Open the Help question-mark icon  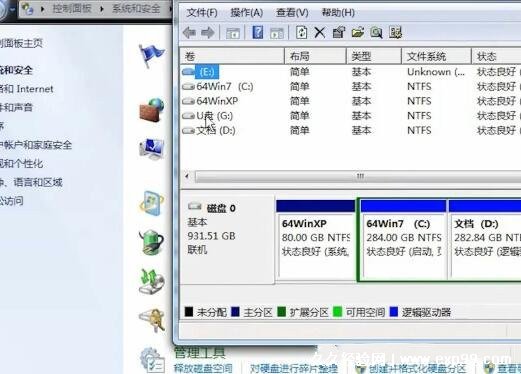258,33
